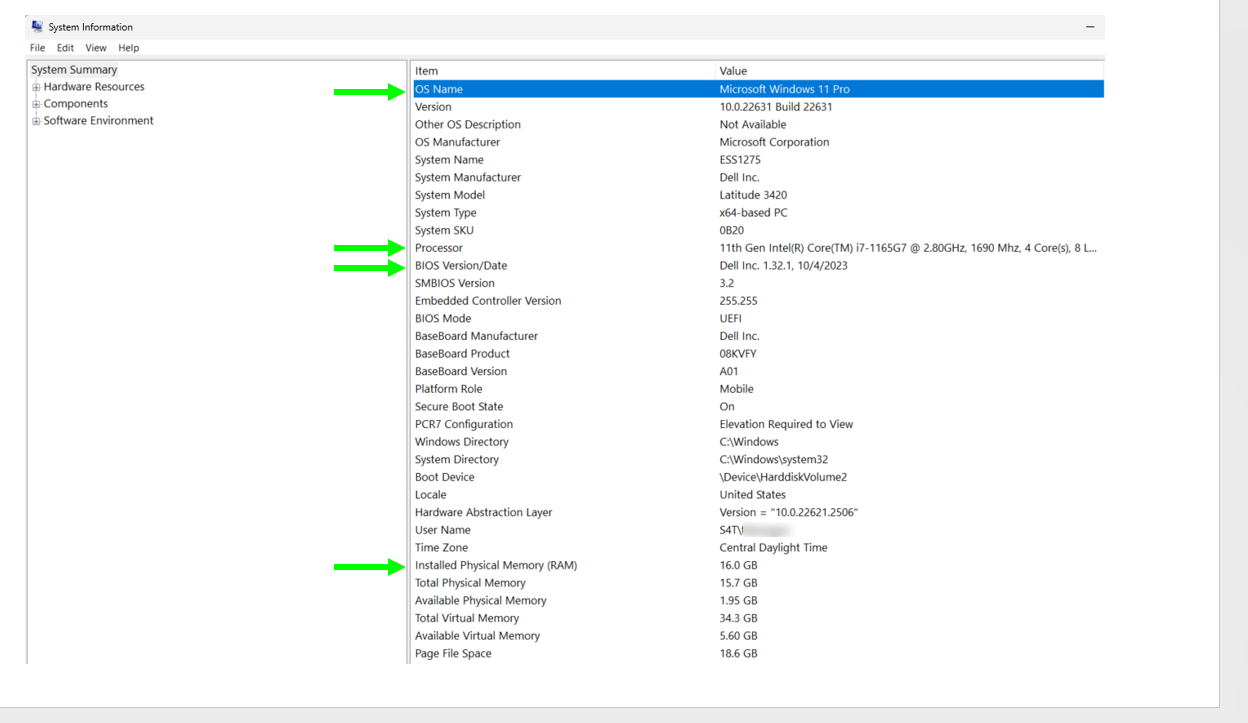This screenshot has width=1248, height=723.
Task: Click the Item column header
Action: click(426, 71)
